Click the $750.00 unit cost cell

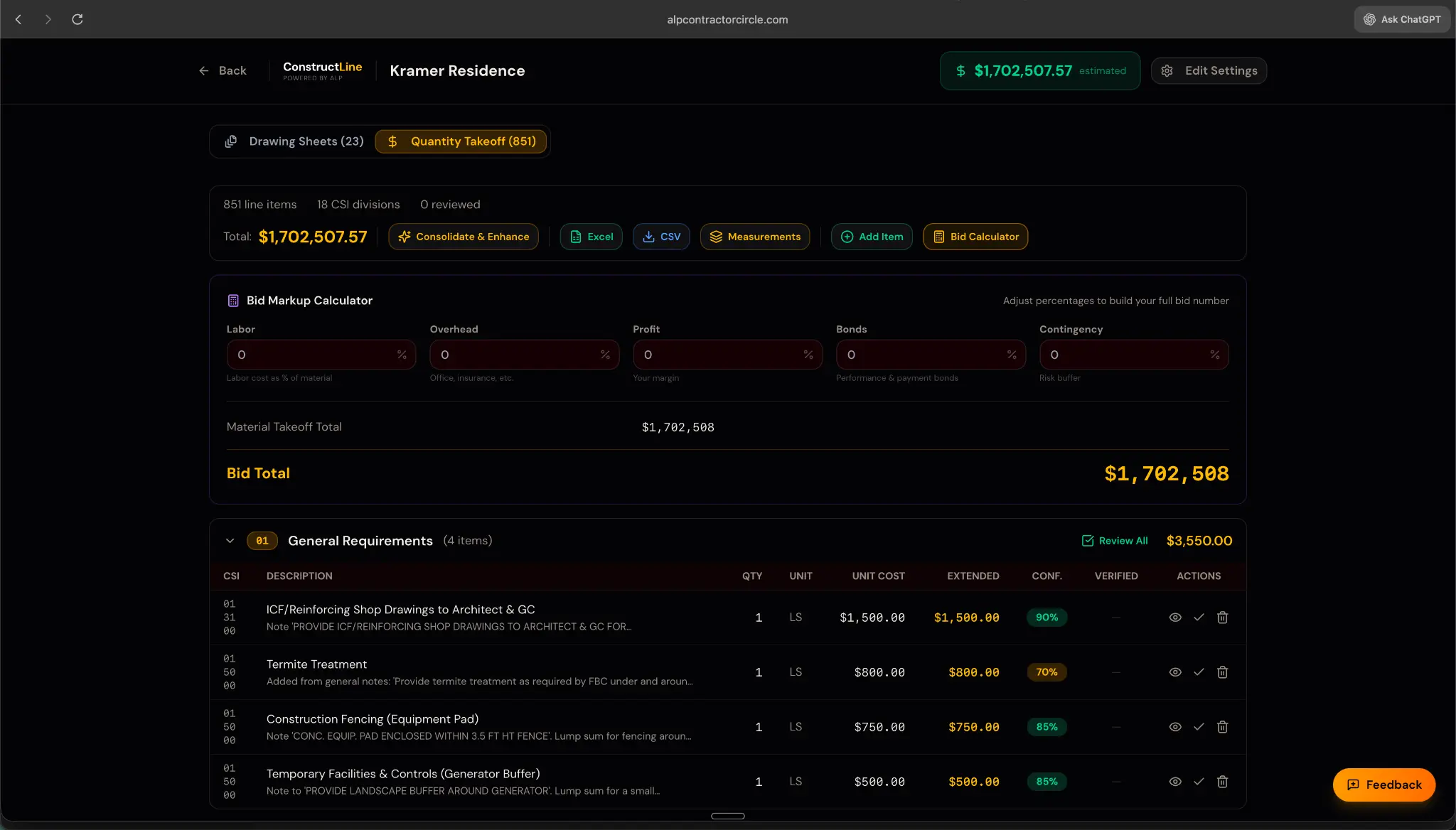[x=879, y=727]
